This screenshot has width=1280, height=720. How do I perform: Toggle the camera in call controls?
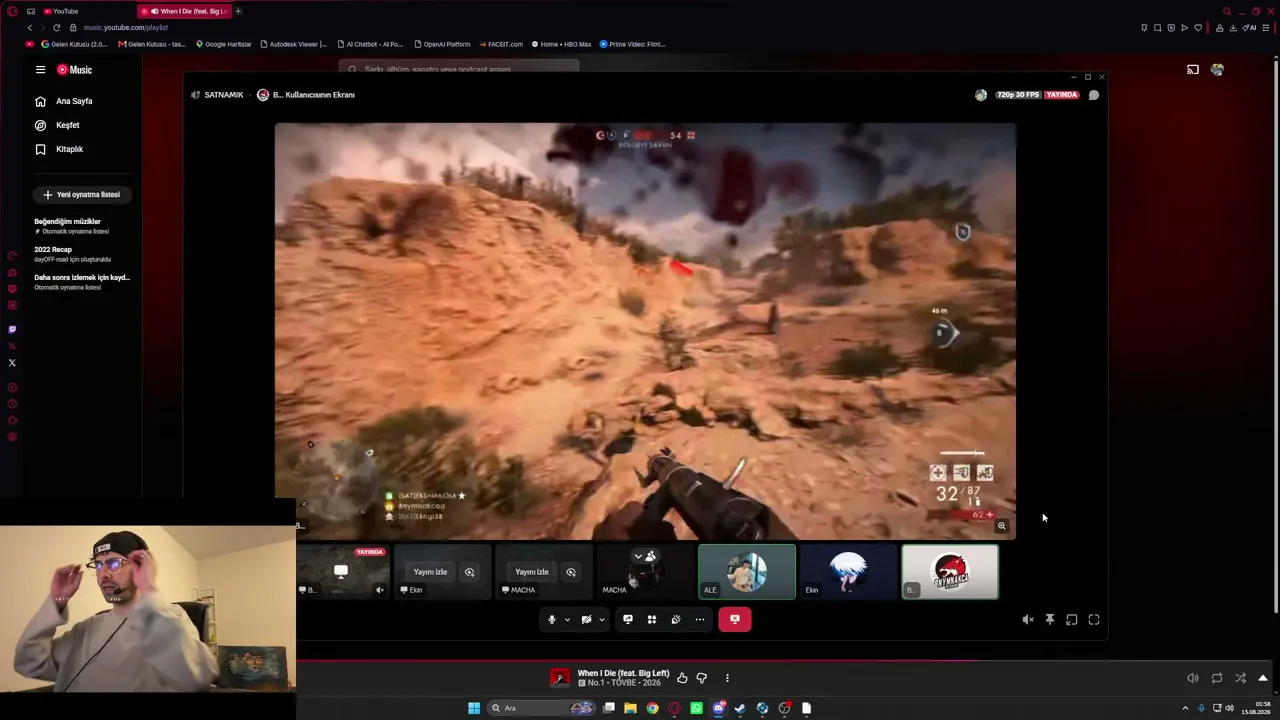586,619
